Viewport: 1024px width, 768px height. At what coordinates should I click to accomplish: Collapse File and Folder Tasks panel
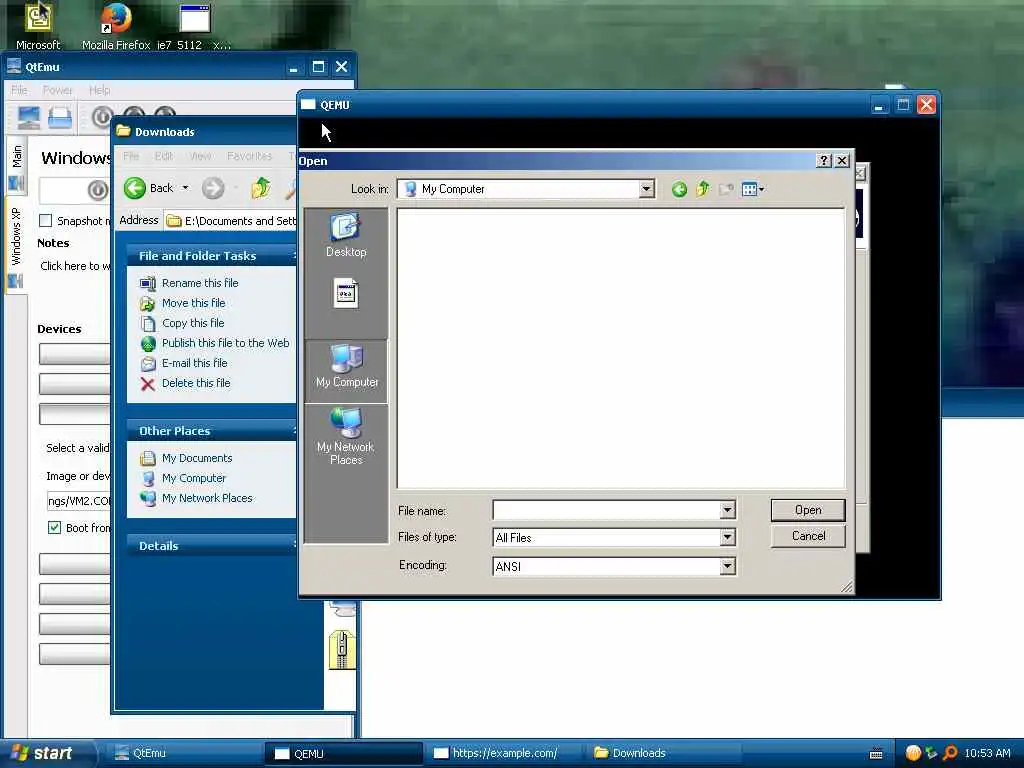pos(212,255)
